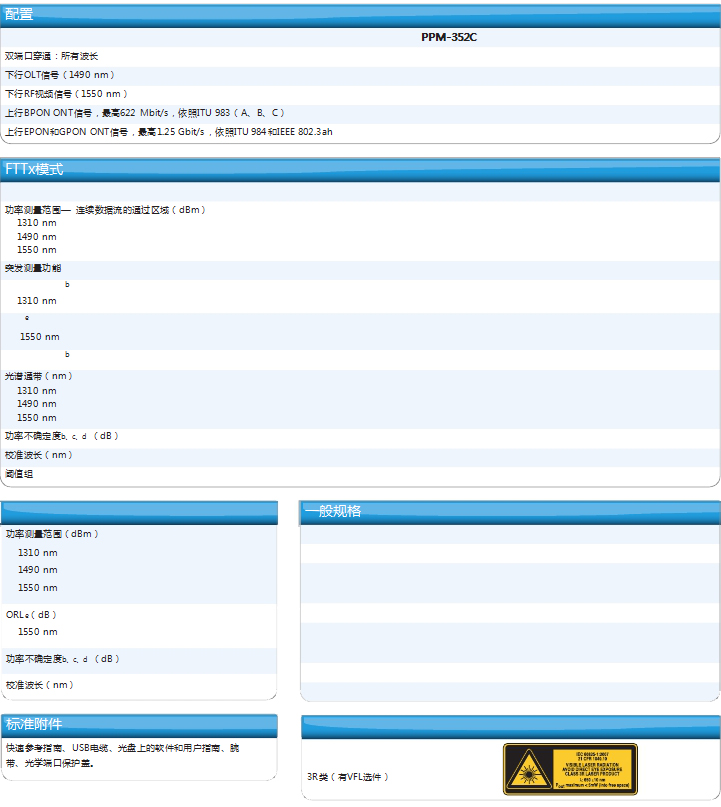The image size is (721, 807).
Task: Select the 配置 section header
Action: pos(20,15)
